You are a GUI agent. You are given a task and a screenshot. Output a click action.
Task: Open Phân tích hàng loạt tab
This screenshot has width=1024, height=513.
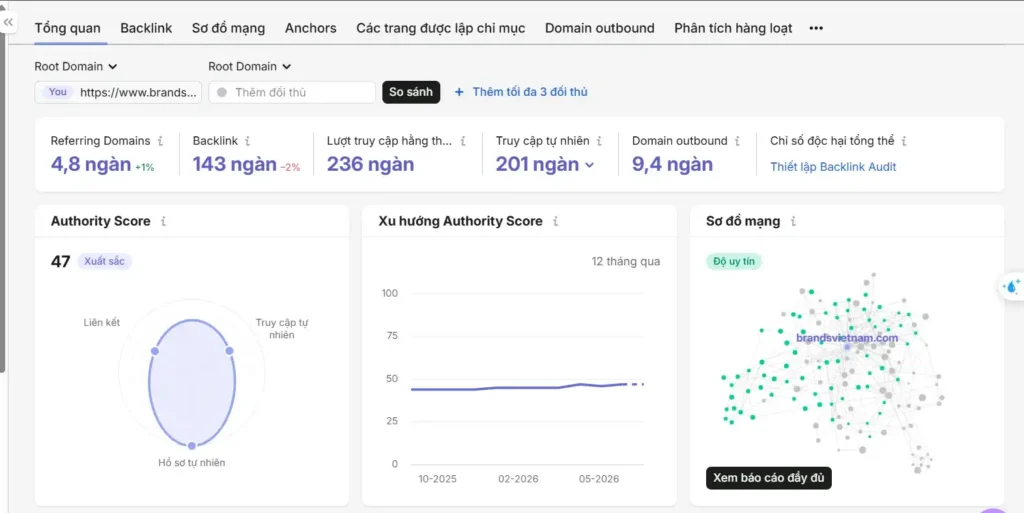tap(733, 28)
